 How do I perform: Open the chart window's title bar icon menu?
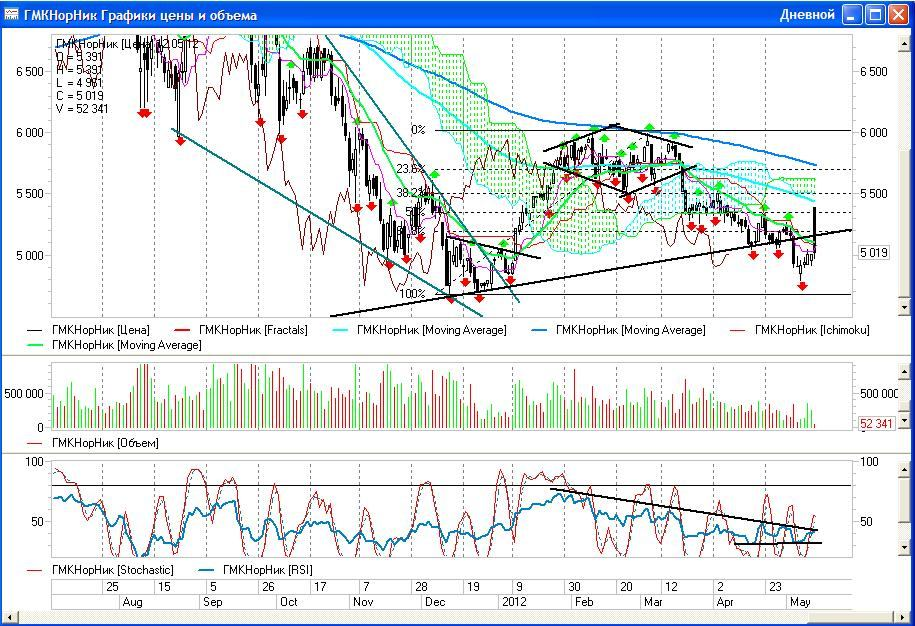[11, 15]
